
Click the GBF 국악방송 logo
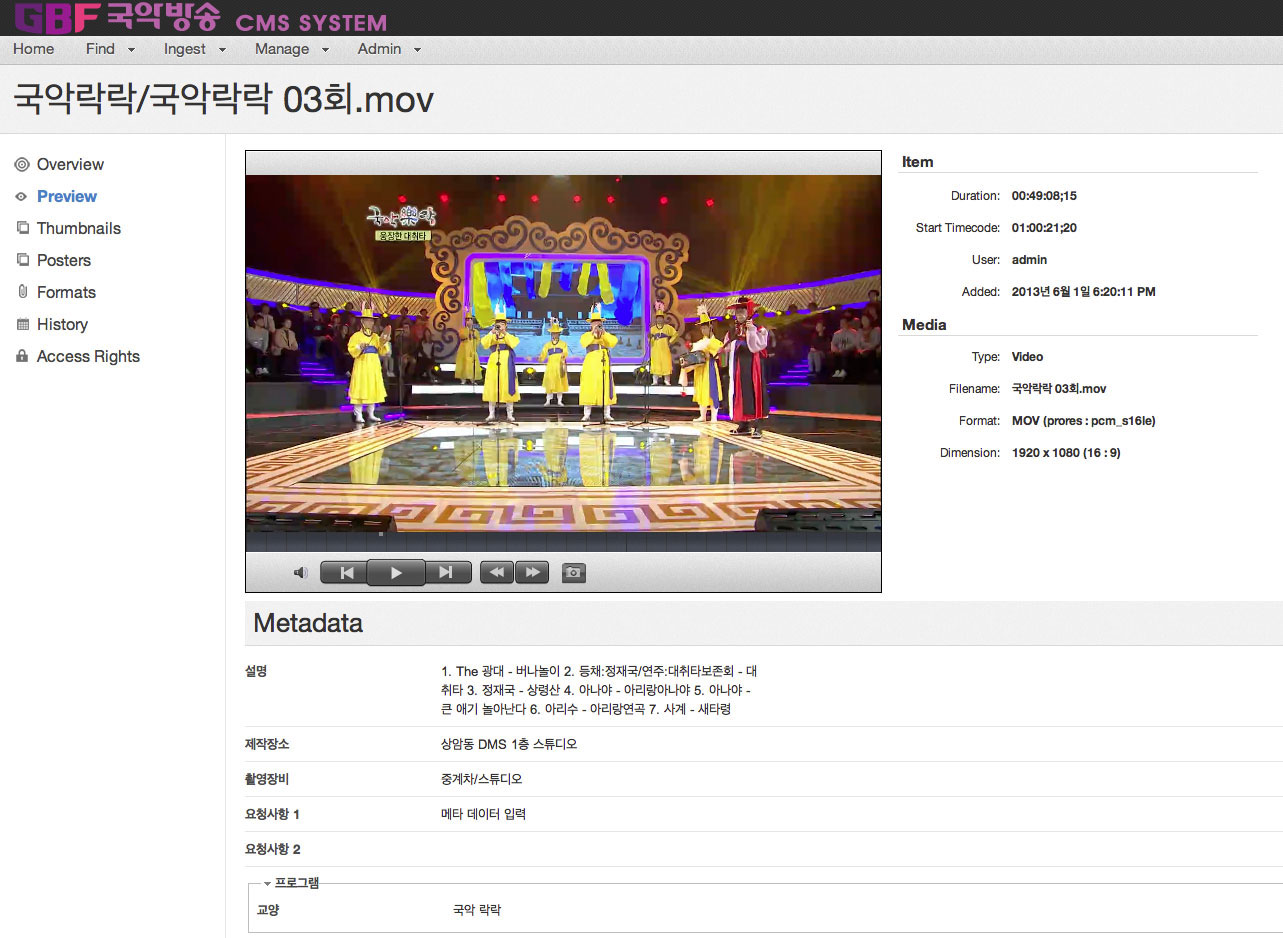click(x=116, y=18)
